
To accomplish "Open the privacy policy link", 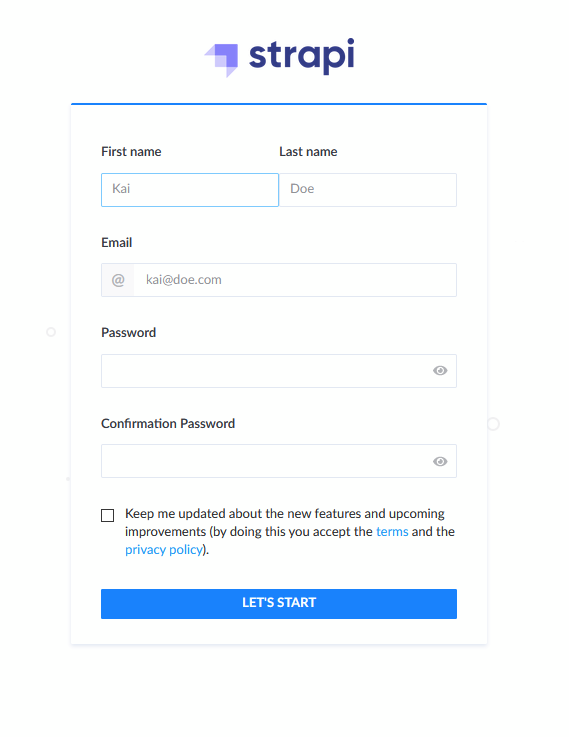I will click(x=164, y=550).
